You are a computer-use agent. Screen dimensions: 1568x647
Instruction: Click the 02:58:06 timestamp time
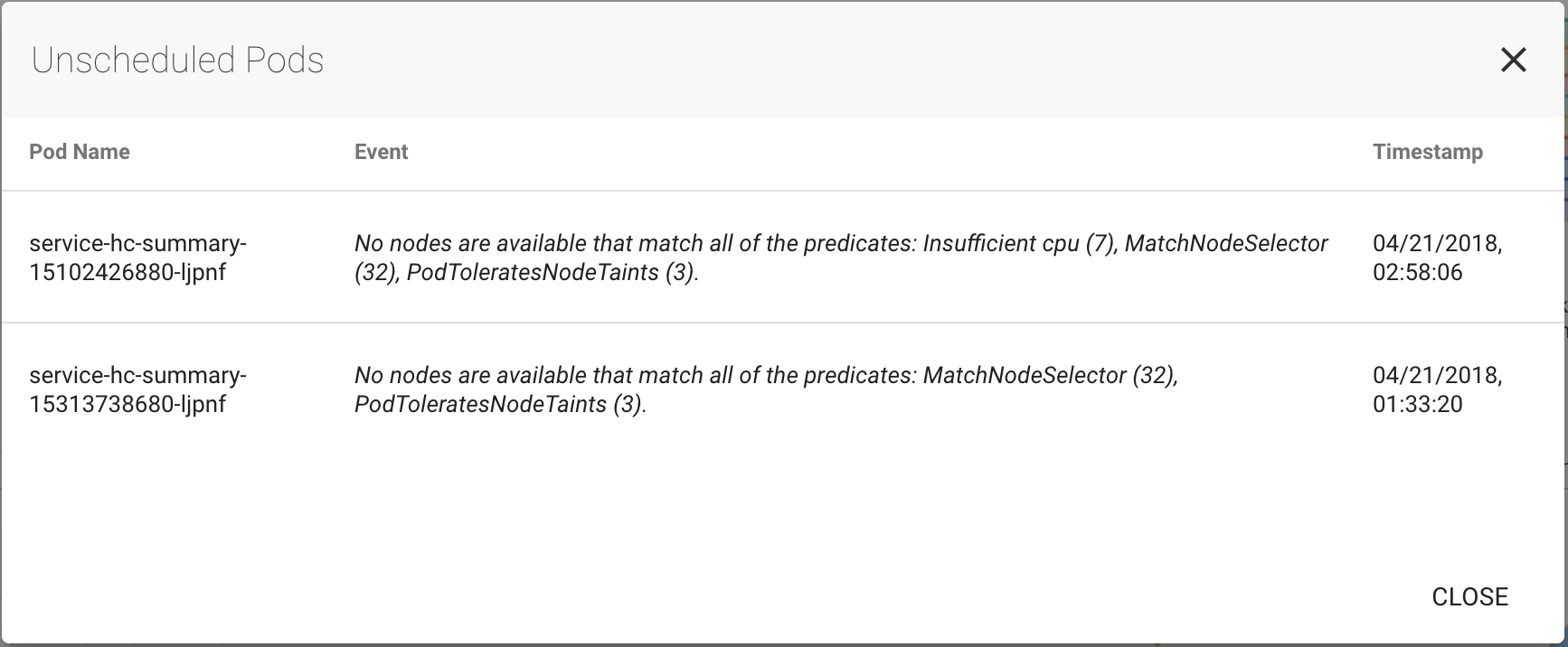click(1417, 273)
